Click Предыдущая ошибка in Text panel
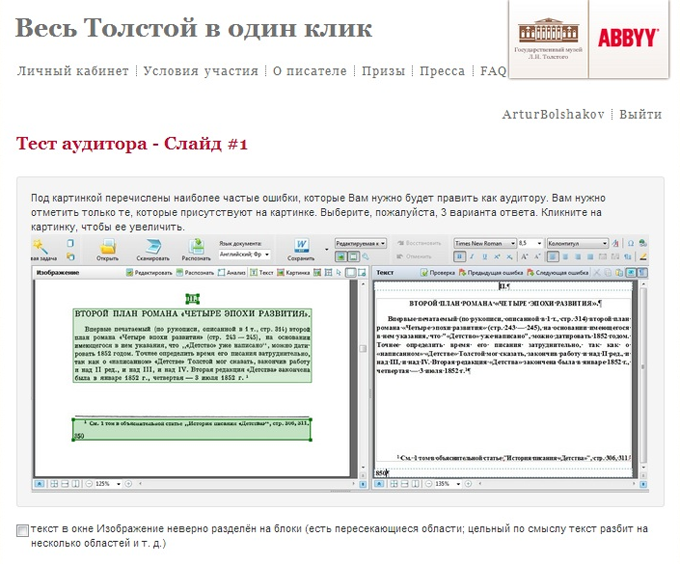The height and width of the screenshot is (564, 680). [493, 272]
